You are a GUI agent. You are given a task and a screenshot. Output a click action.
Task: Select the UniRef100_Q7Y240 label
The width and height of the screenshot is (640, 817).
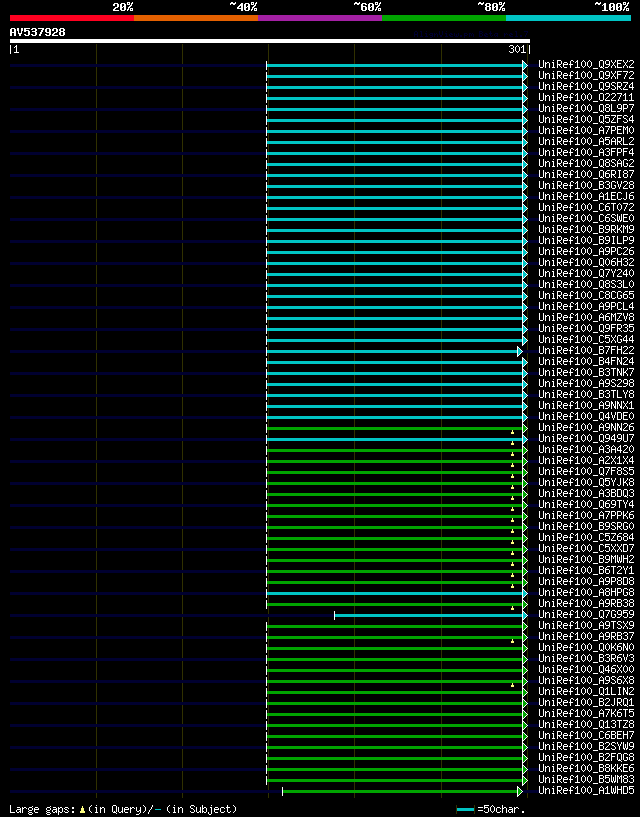point(586,274)
